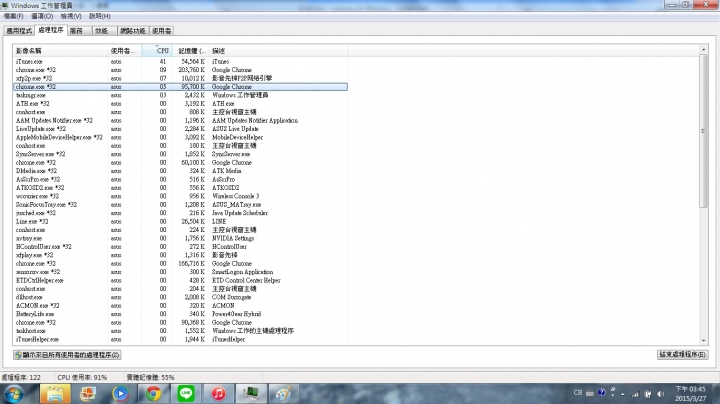
Task: Select the jusched.exe *32 row
Action: 180,213
